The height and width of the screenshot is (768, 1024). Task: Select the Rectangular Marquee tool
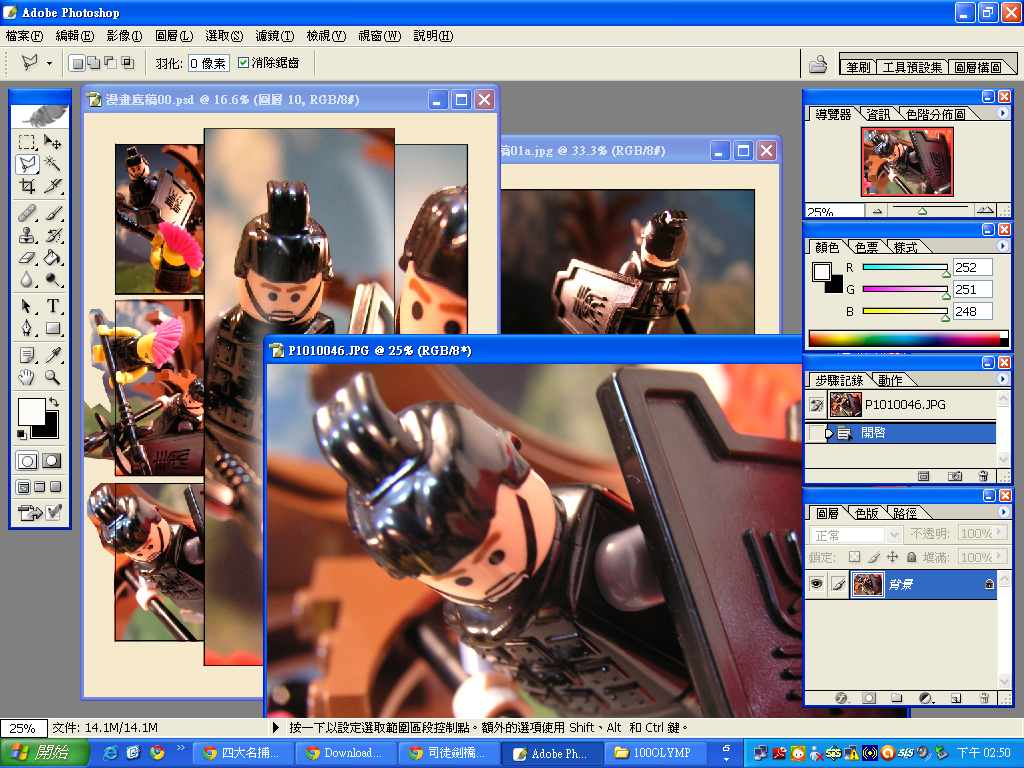point(27,142)
